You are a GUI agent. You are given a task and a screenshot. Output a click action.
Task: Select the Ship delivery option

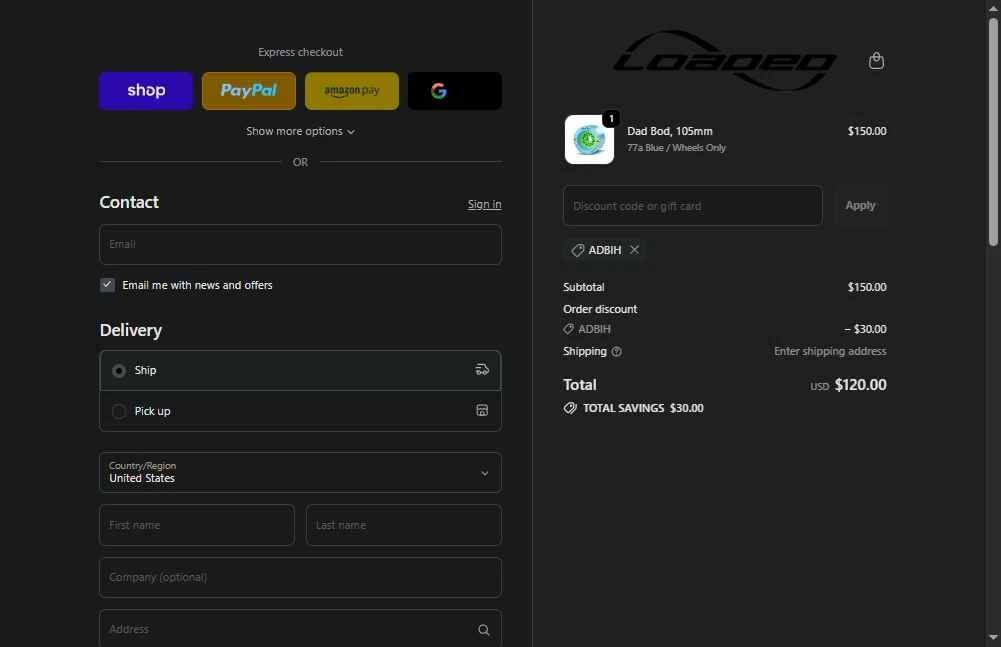point(300,370)
